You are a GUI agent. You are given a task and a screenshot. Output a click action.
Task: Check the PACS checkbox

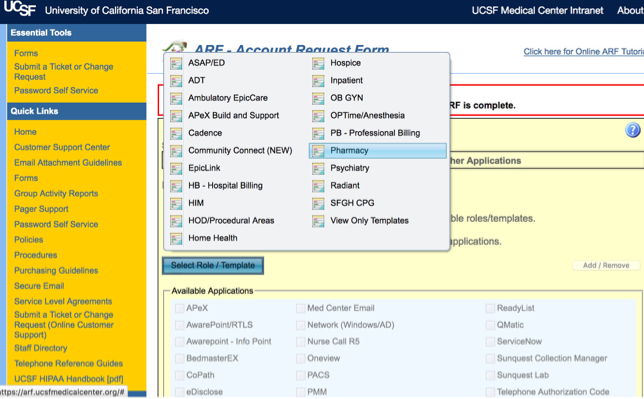pos(301,375)
